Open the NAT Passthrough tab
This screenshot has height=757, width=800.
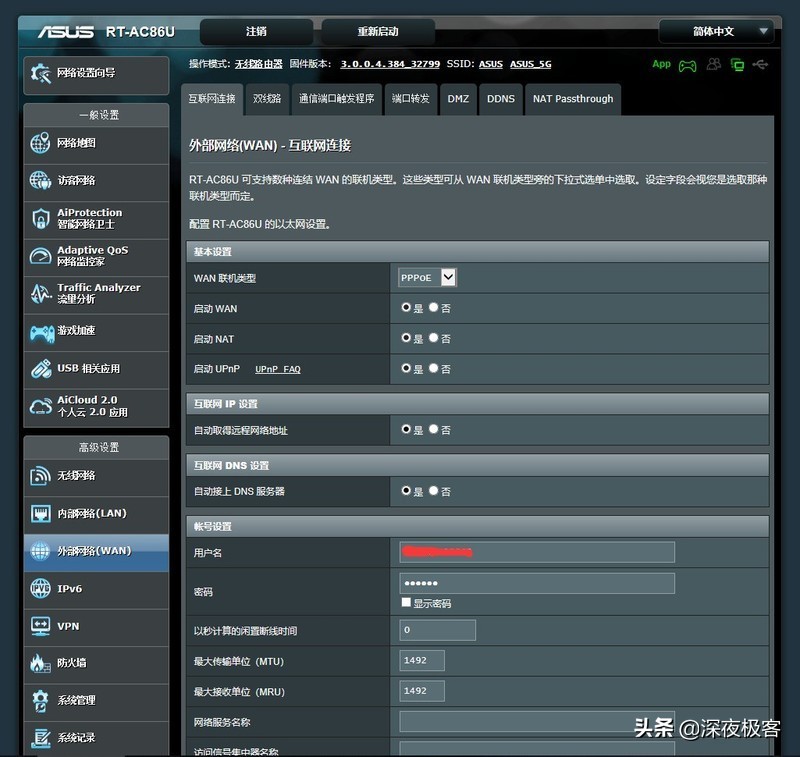click(572, 99)
